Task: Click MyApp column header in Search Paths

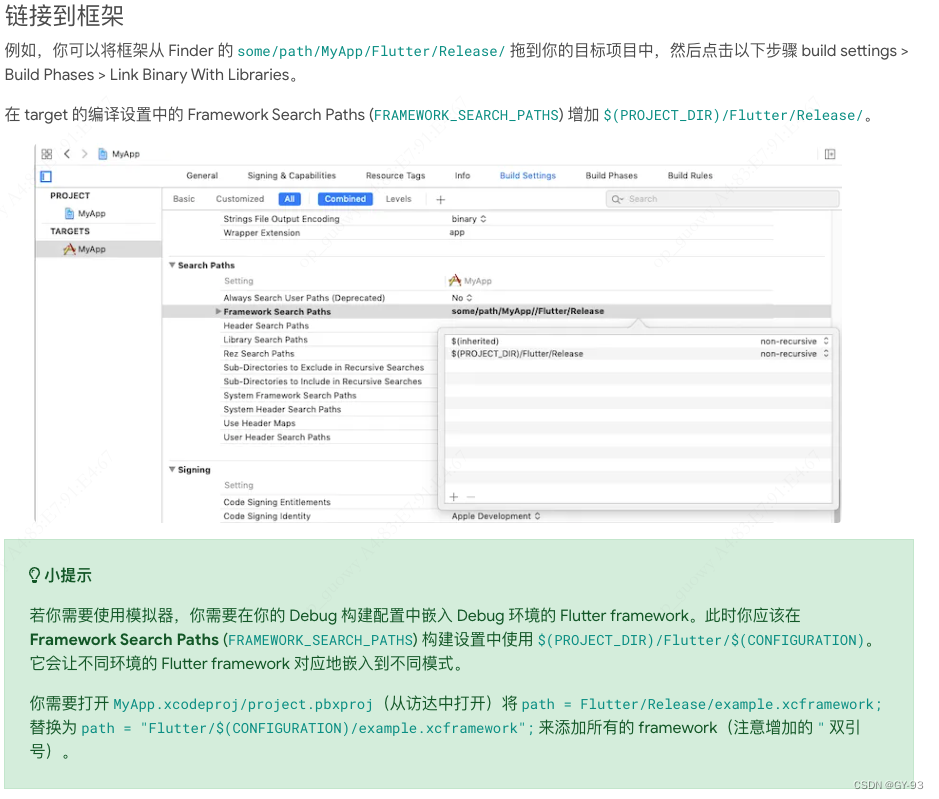Action: click(x=471, y=281)
